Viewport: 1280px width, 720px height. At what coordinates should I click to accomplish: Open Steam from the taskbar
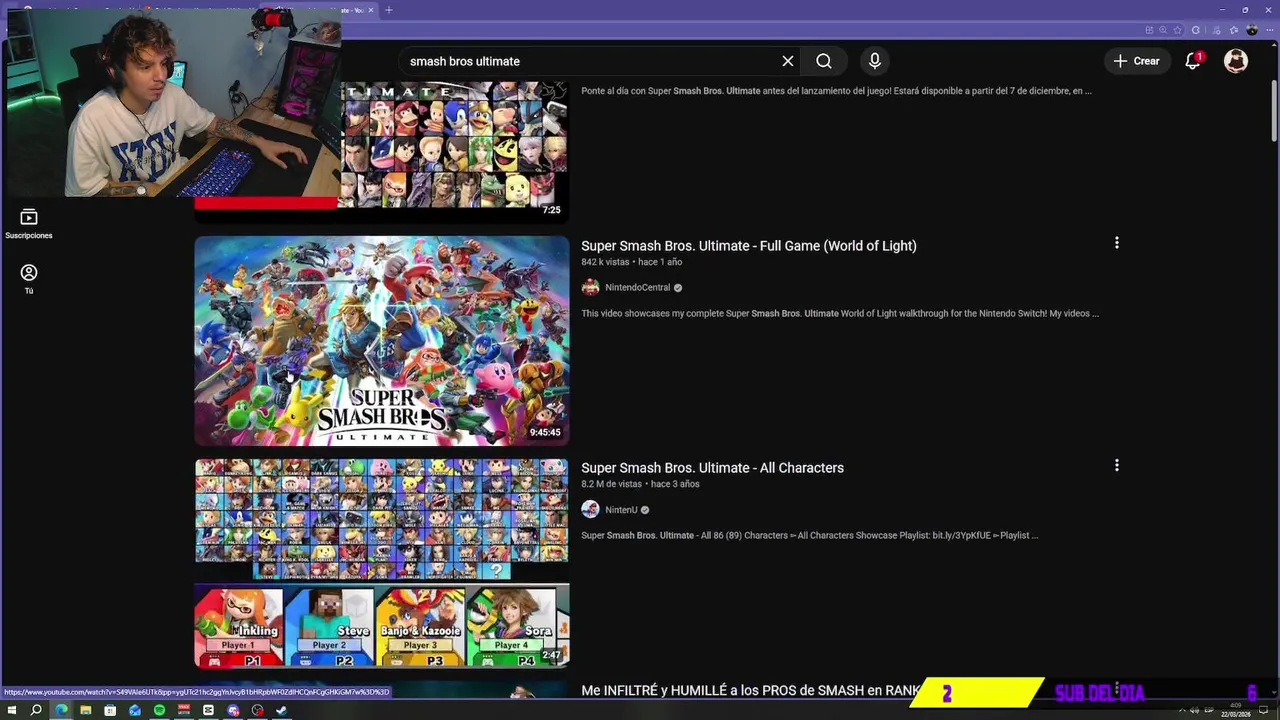pos(282,710)
